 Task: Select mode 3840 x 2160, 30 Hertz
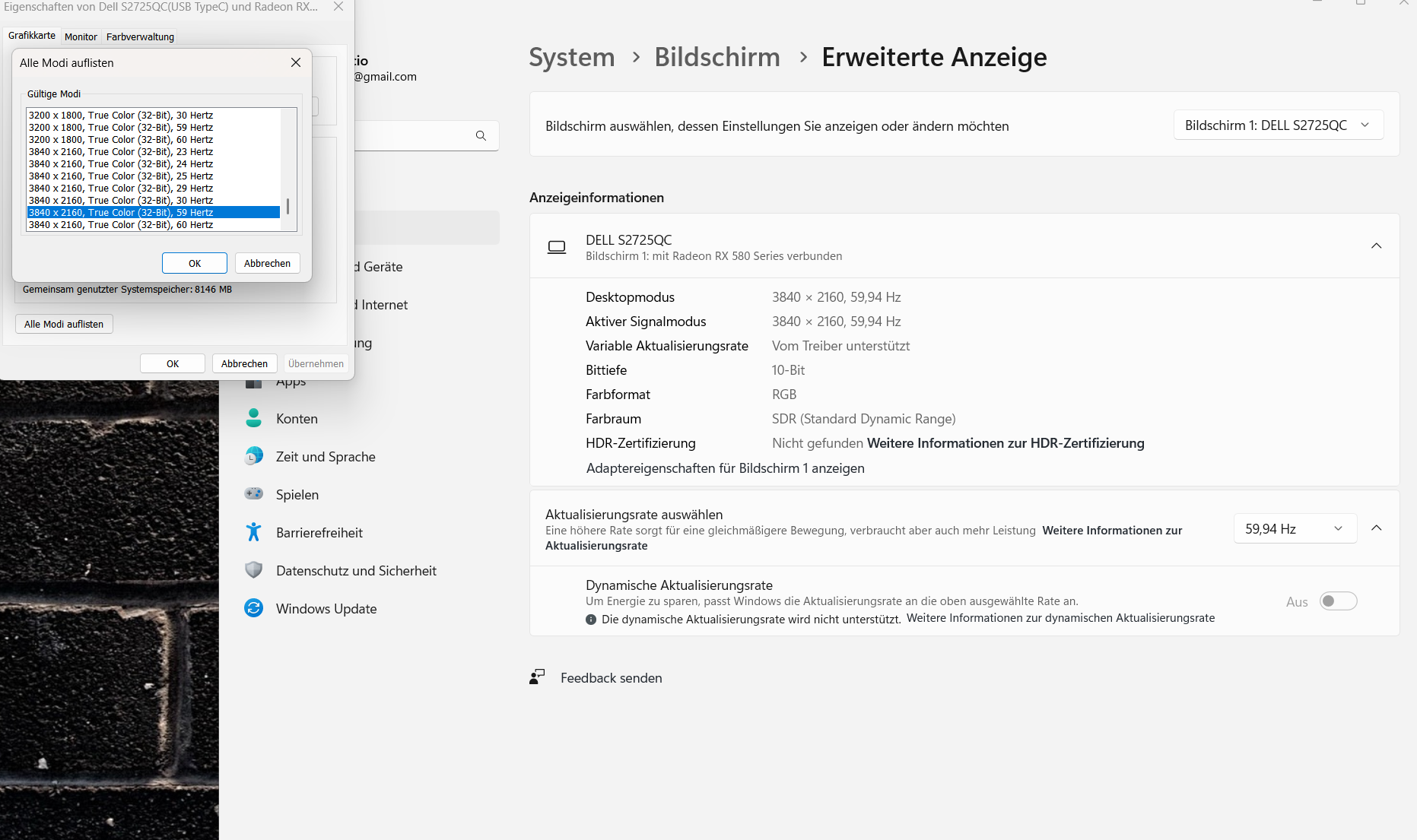tap(154, 201)
